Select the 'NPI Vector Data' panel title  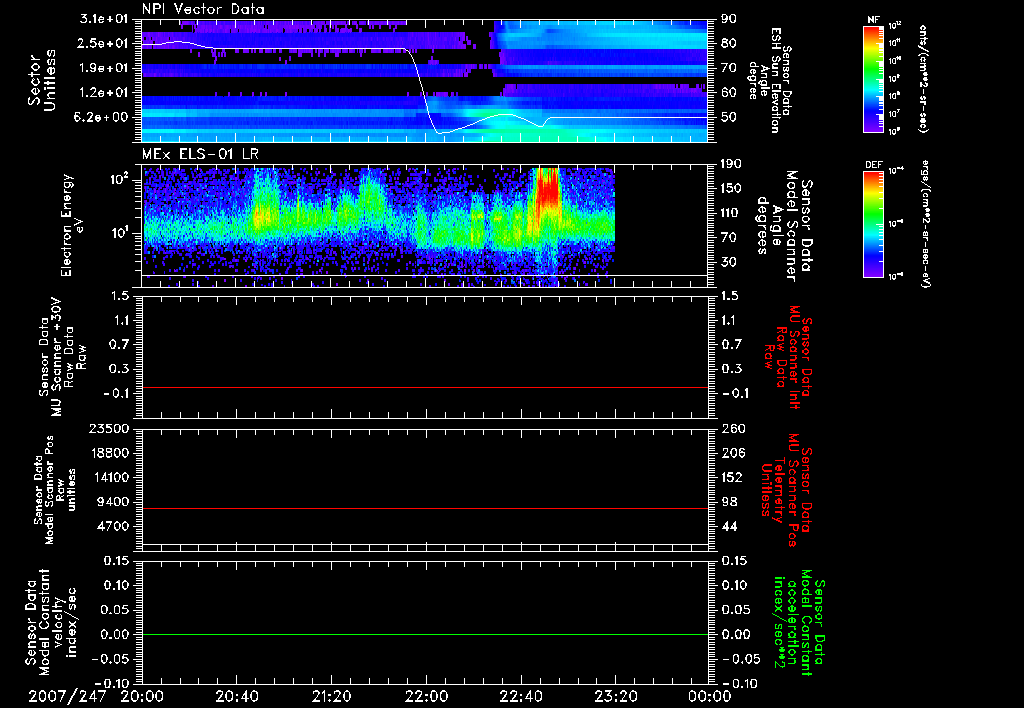(203, 9)
